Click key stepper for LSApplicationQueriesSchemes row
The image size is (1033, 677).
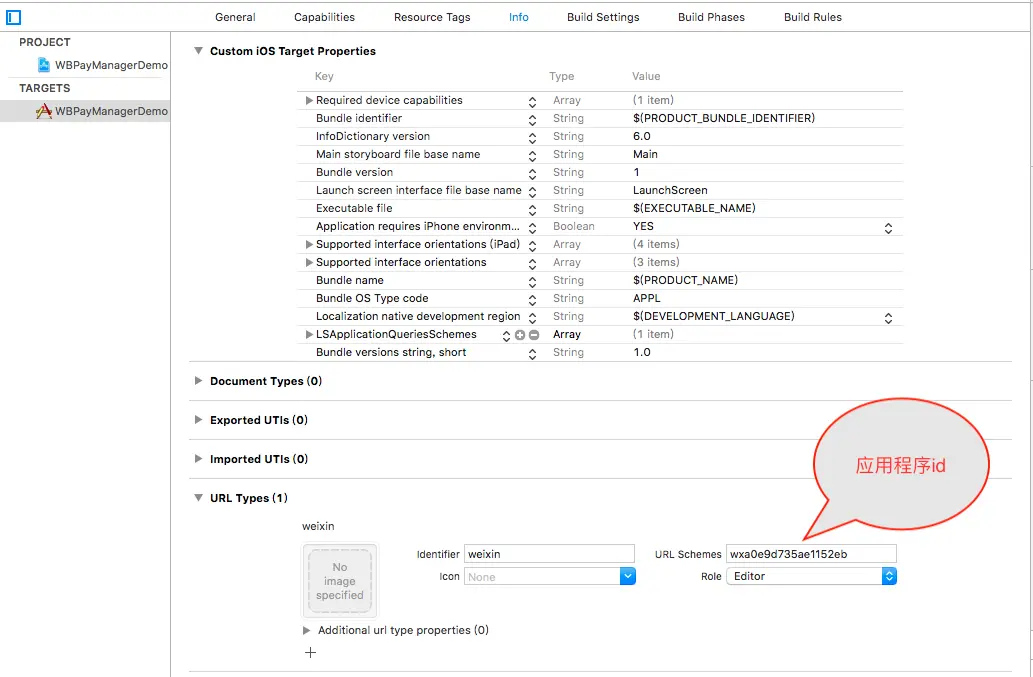506,336
